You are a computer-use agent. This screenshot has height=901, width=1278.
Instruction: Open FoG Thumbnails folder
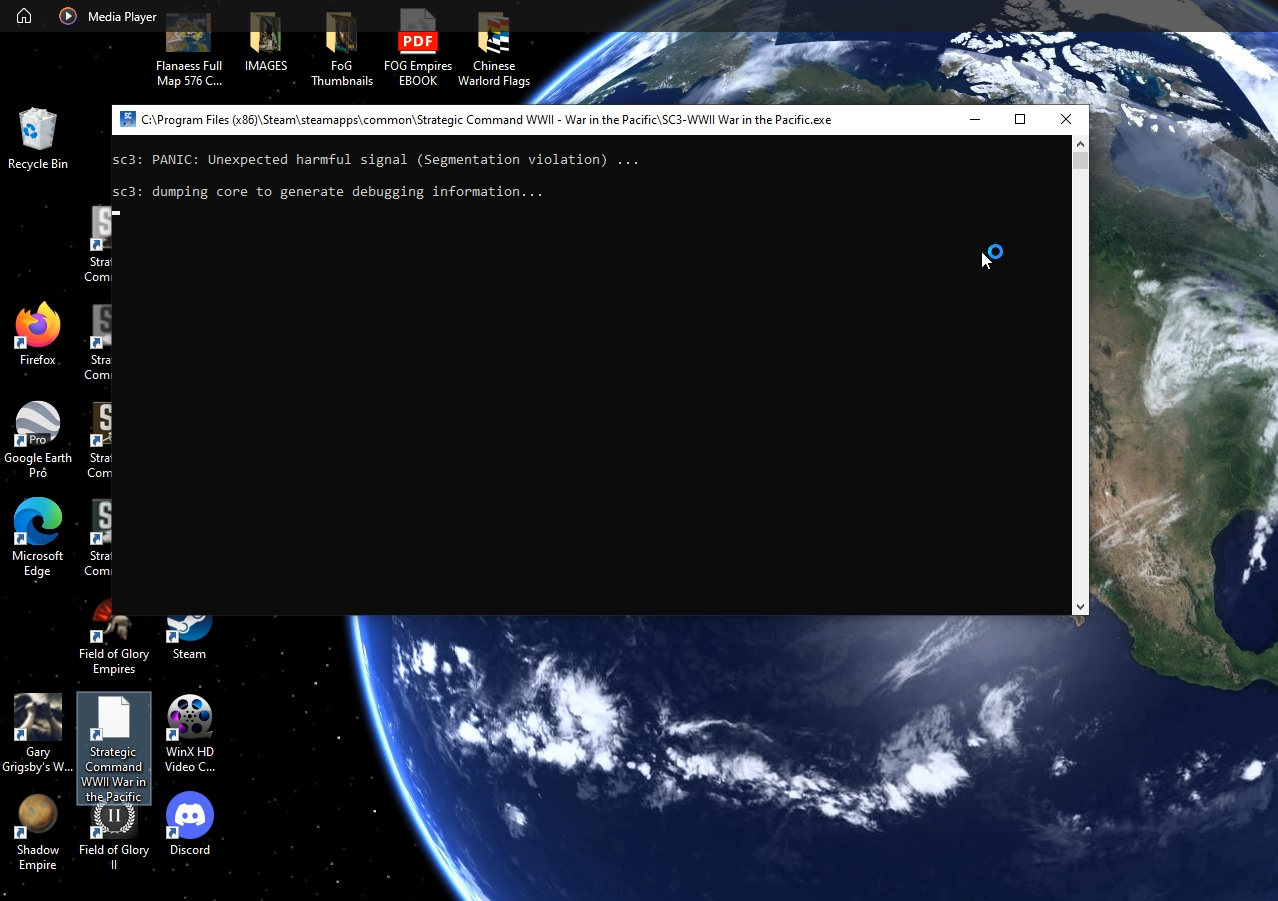[342, 50]
